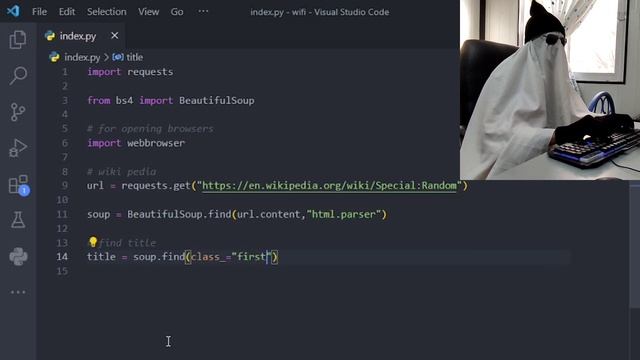Click the webcam video overlay
Image resolution: width=640 pixels, height=360 pixels.
click(x=550, y=90)
